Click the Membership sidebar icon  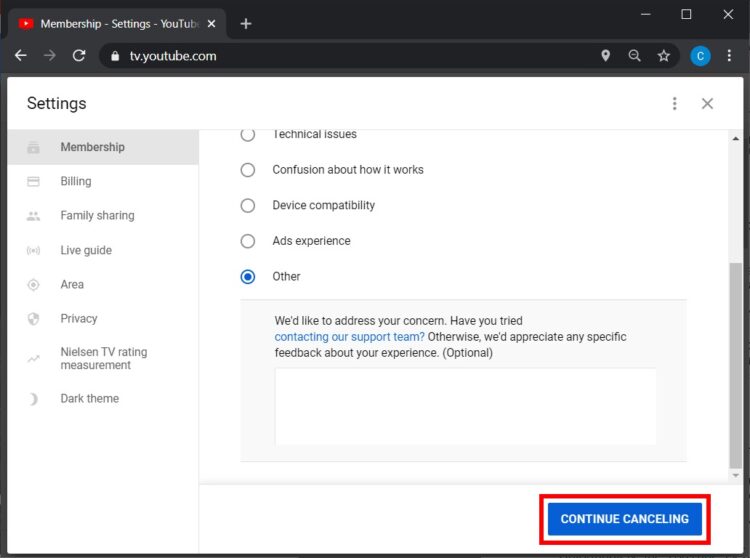(33, 147)
